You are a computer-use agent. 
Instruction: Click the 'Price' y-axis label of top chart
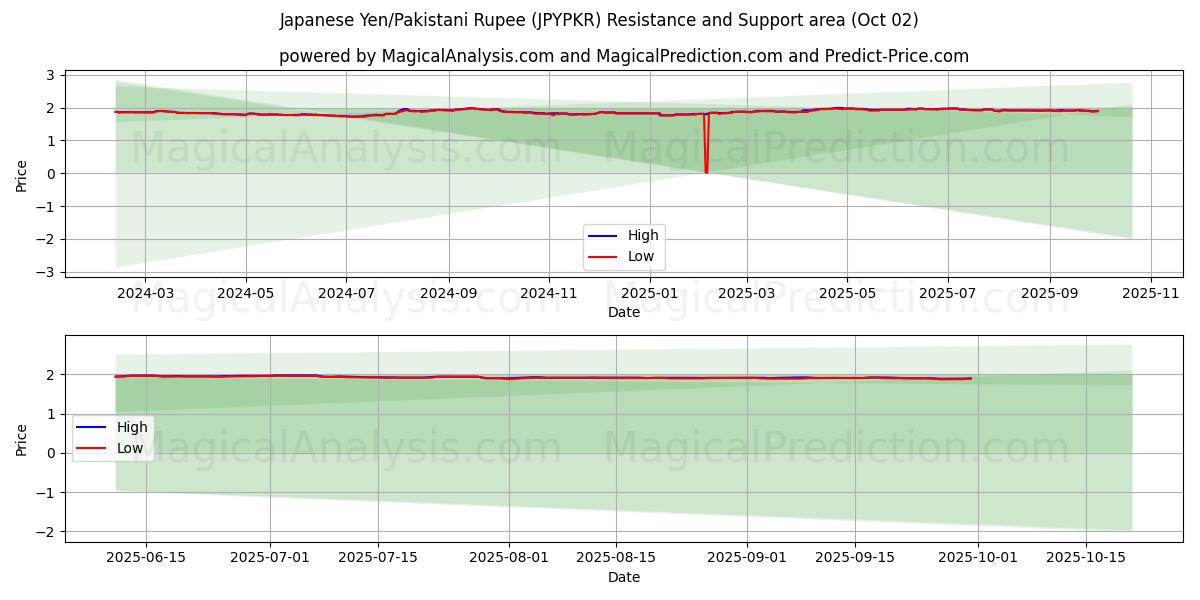[x=22, y=174]
